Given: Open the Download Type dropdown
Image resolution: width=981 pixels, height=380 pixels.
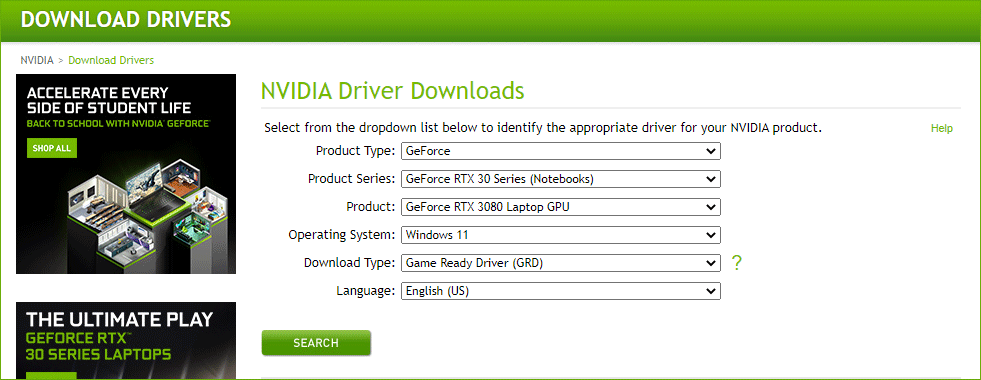Looking at the screenshot, I should click(561, 263).
